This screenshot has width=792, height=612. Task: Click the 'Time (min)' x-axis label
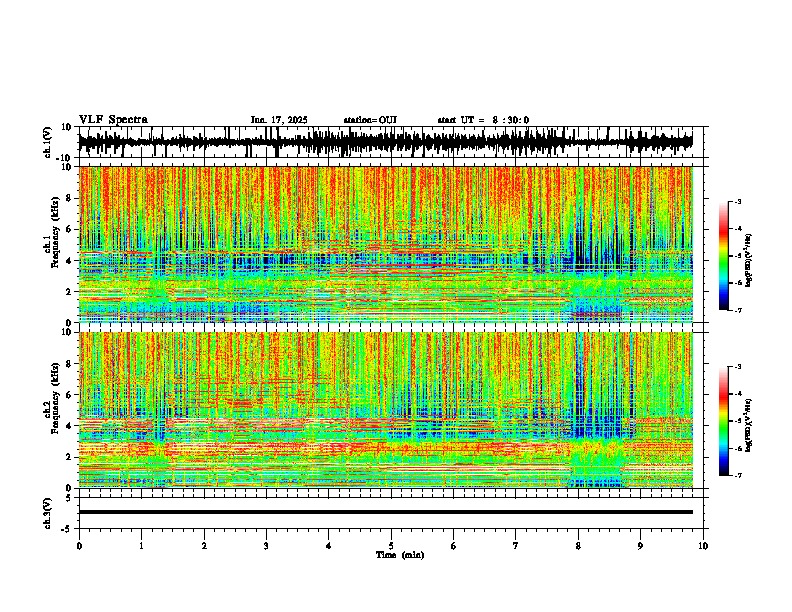400,555
